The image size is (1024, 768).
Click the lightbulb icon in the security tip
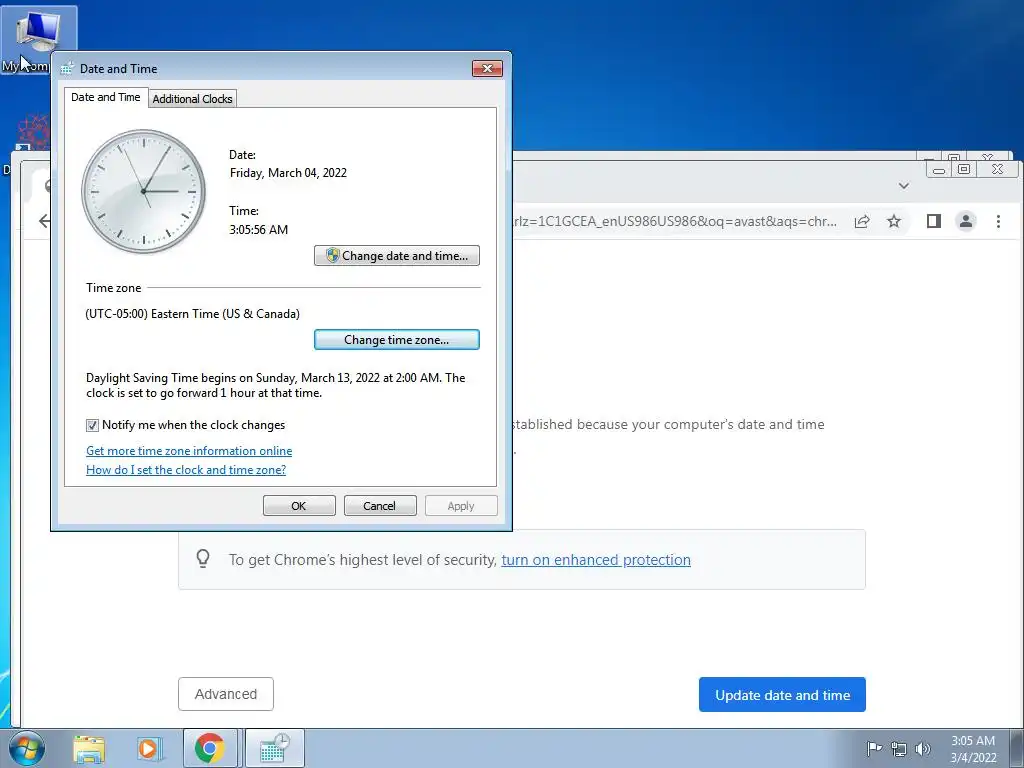tap(203, 559)
